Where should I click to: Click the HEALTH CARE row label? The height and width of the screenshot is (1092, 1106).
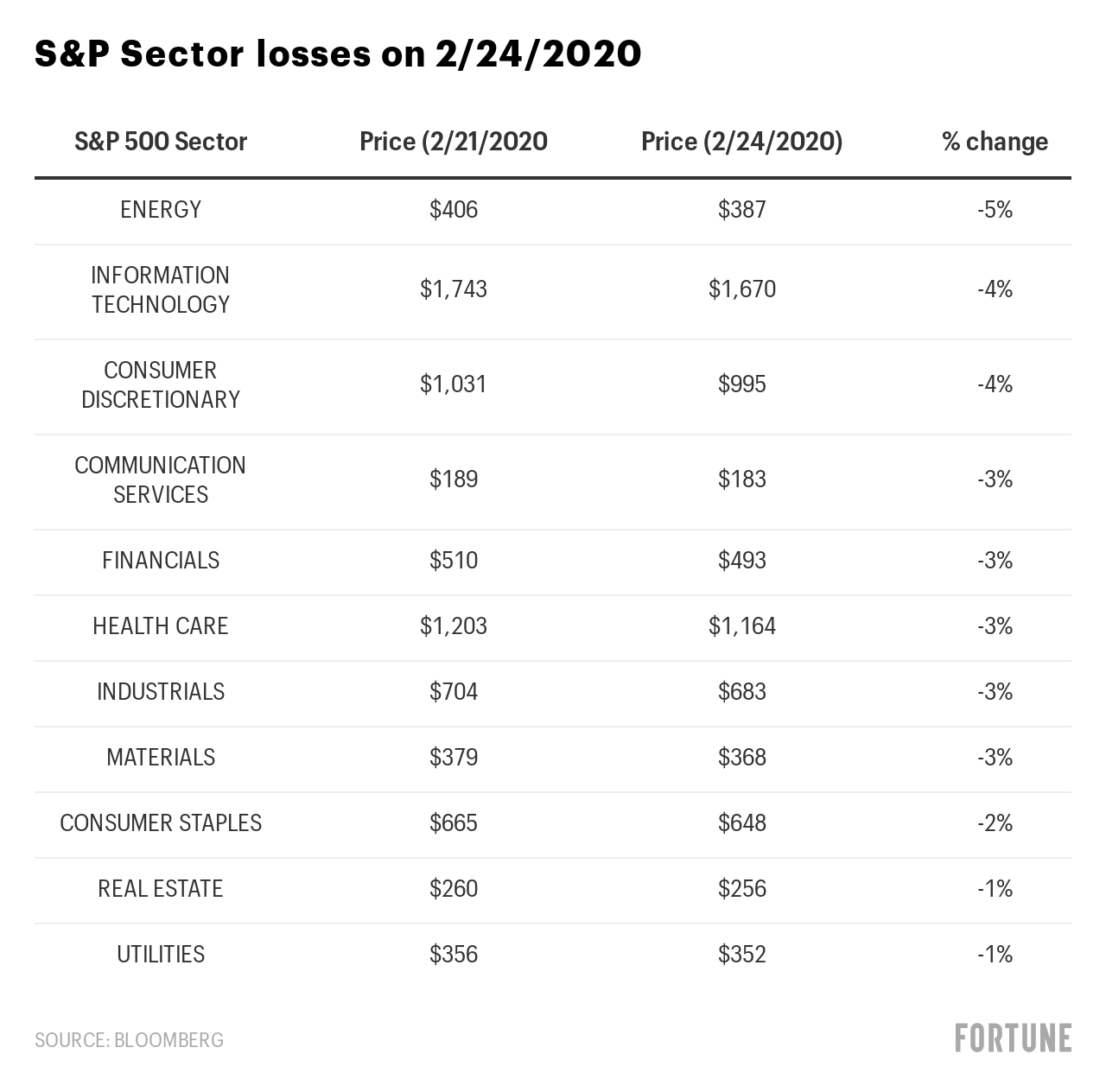coord(161,626)
